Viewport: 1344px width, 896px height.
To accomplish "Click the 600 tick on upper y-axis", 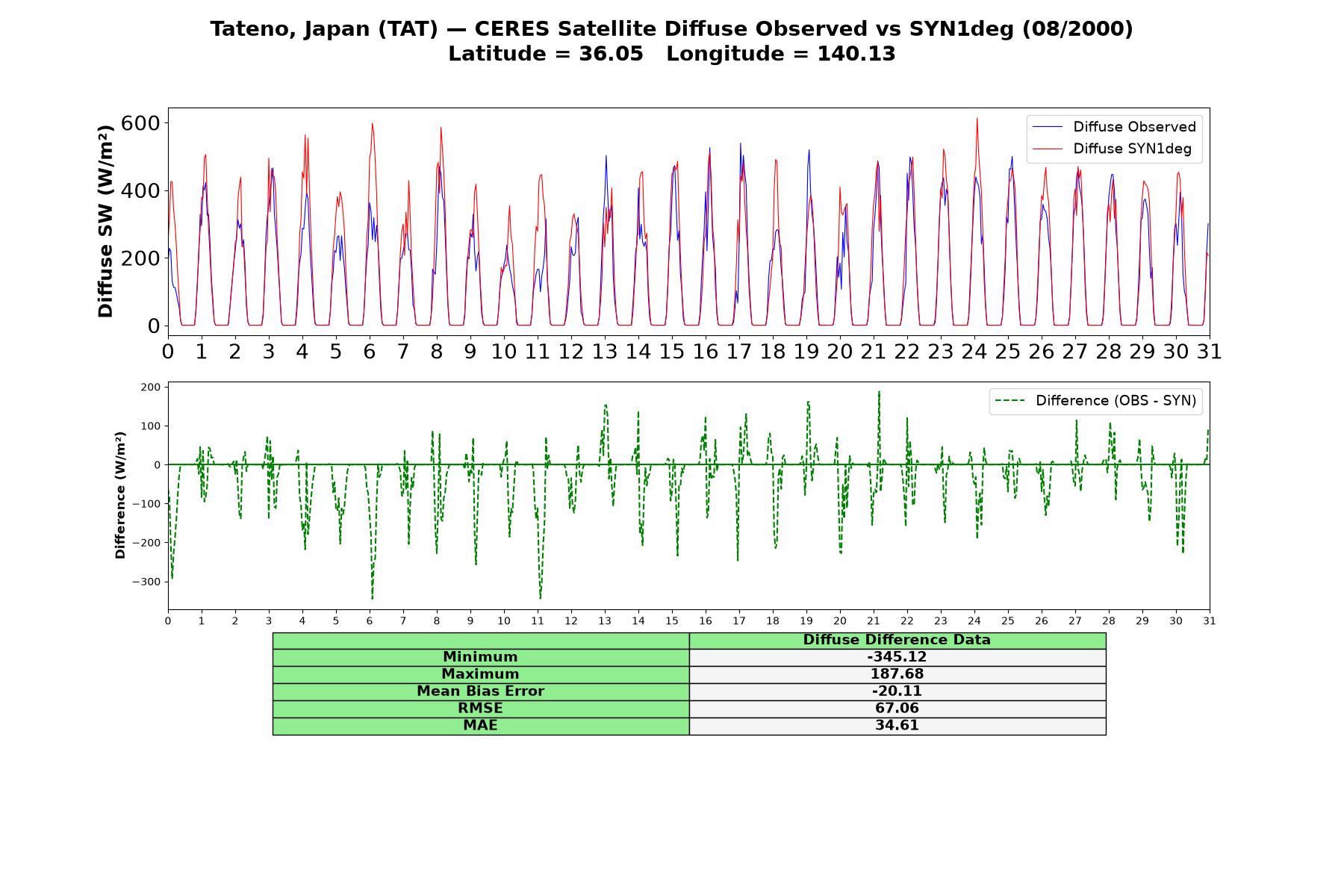I will click(x=140, y=123).
